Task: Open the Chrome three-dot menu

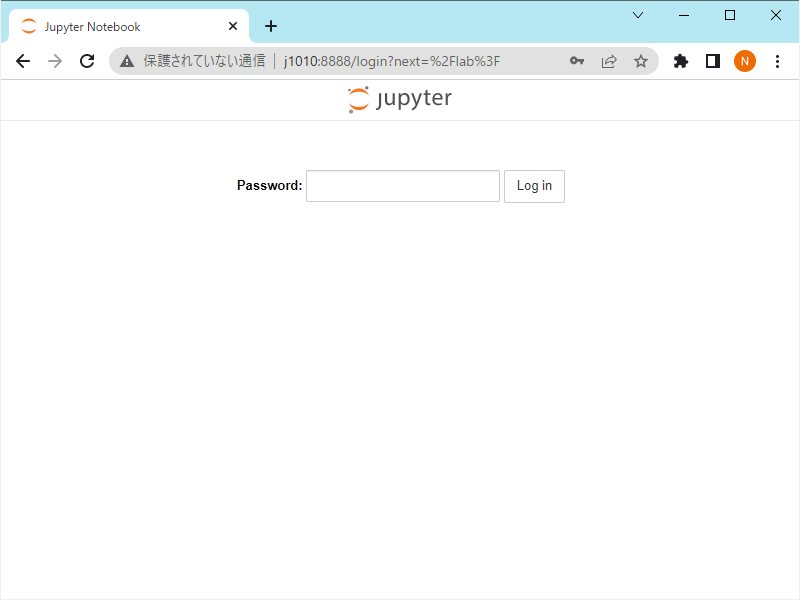Action: [x=777, y=61]
